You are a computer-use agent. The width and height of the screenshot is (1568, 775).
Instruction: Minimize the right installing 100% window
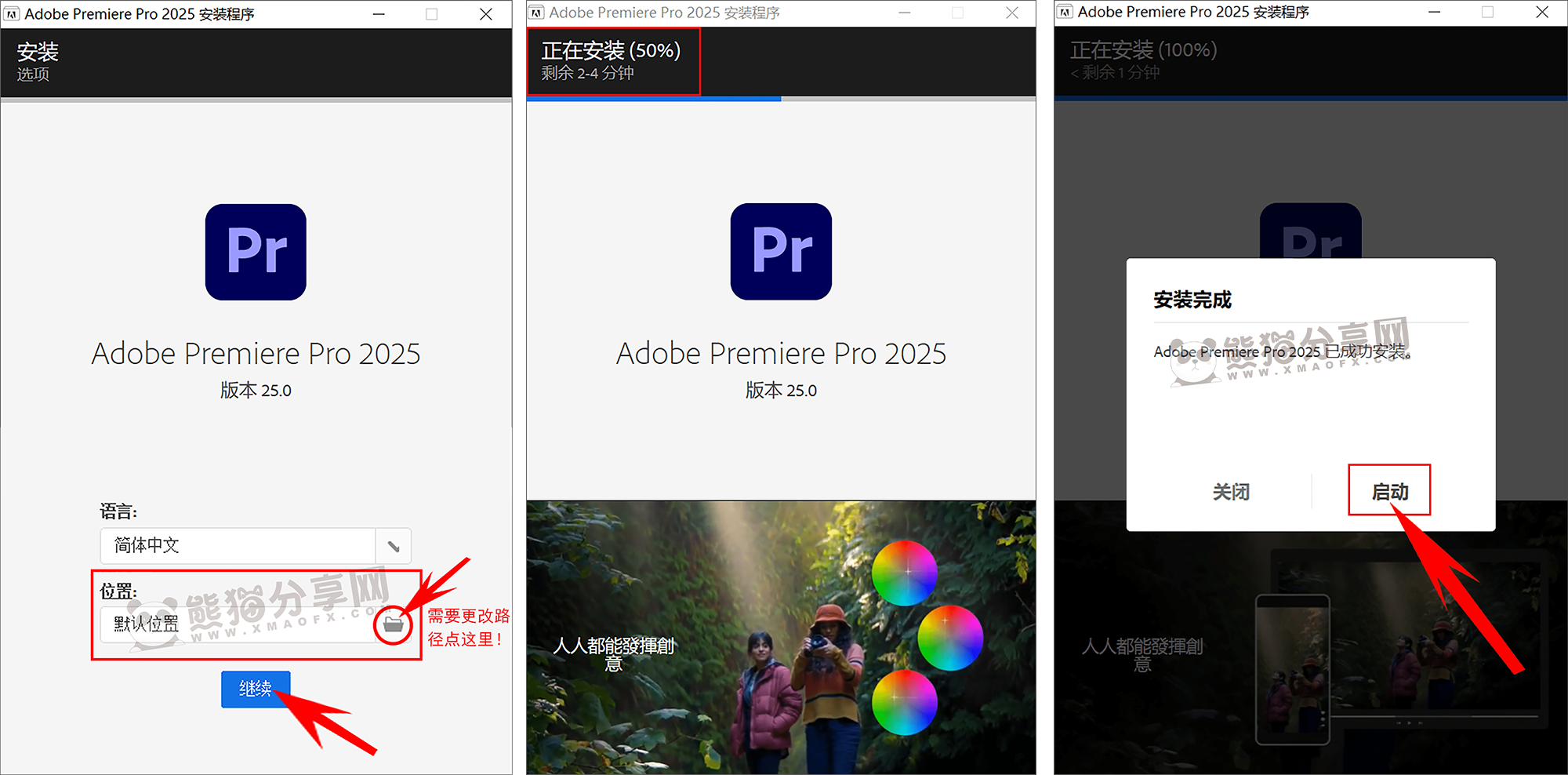click(x=1434, y=12)
